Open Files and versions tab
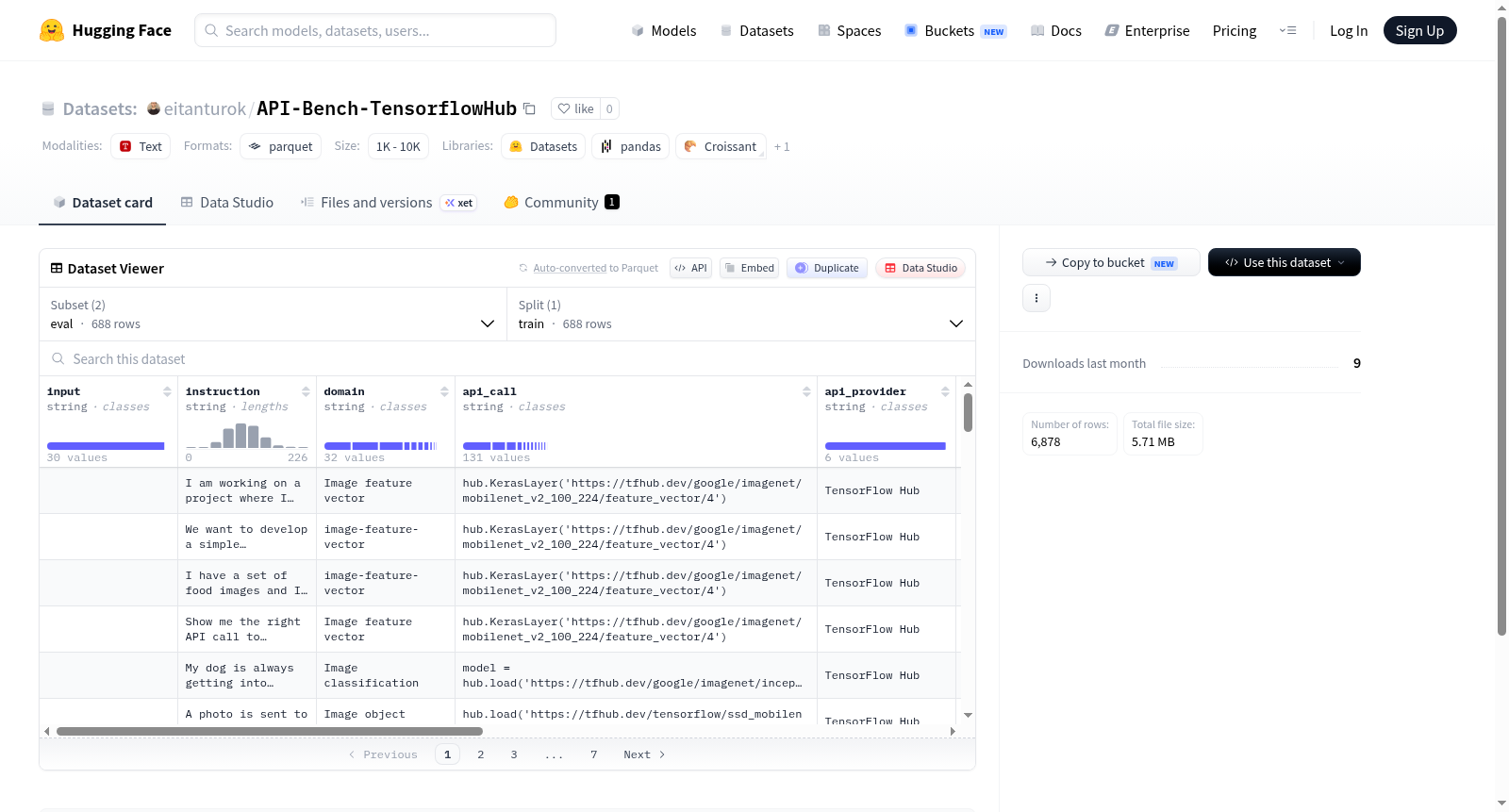Image resolution: width=1509 pixels, height=812 pixels. [389, 203]
